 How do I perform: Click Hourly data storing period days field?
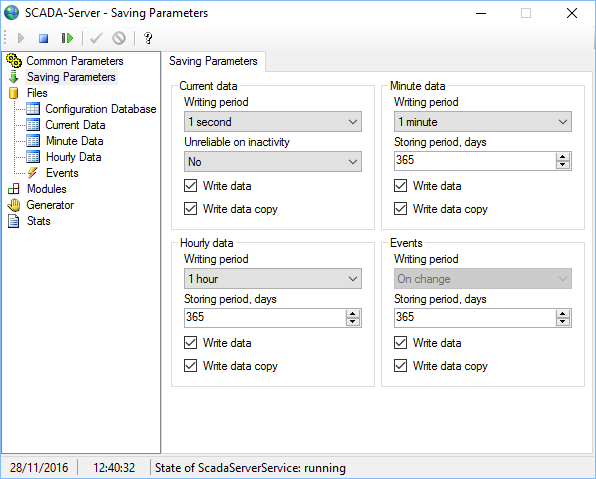coord(265,318)
